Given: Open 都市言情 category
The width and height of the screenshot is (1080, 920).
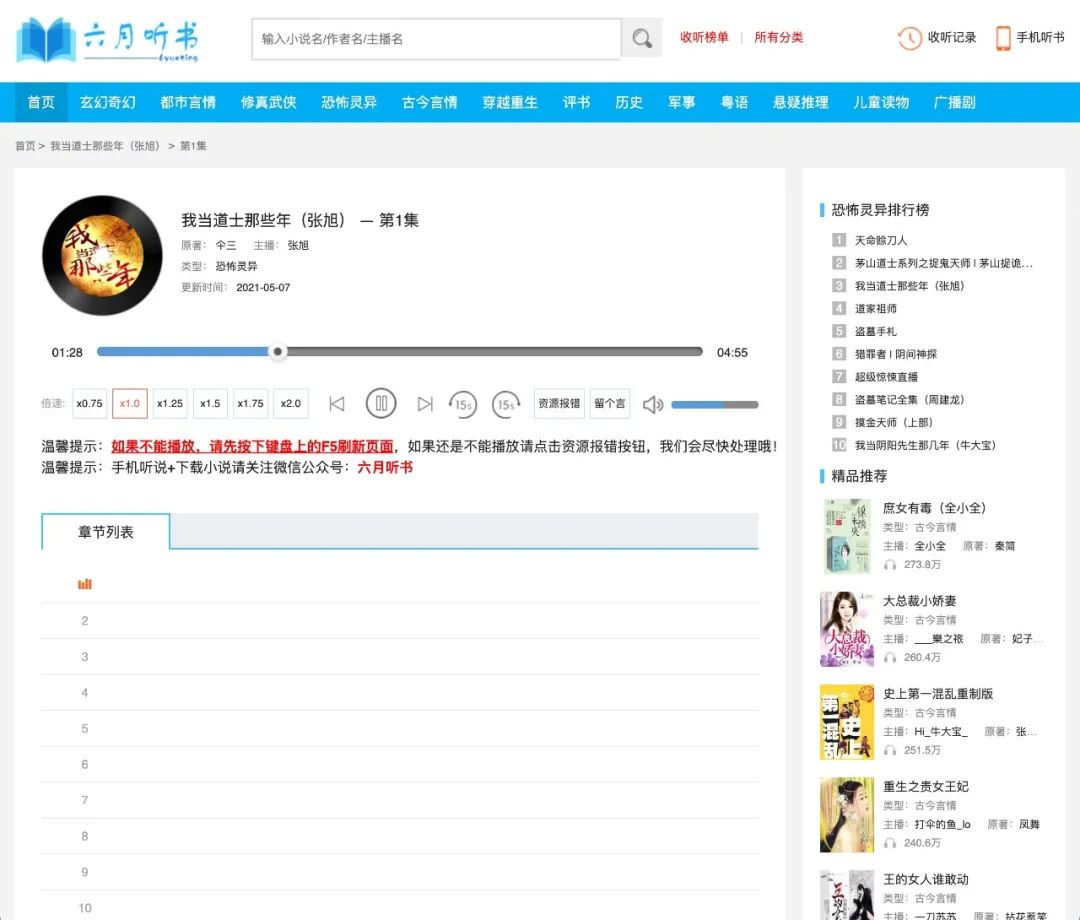Looking at the screenshot, I should coord(188,103).
